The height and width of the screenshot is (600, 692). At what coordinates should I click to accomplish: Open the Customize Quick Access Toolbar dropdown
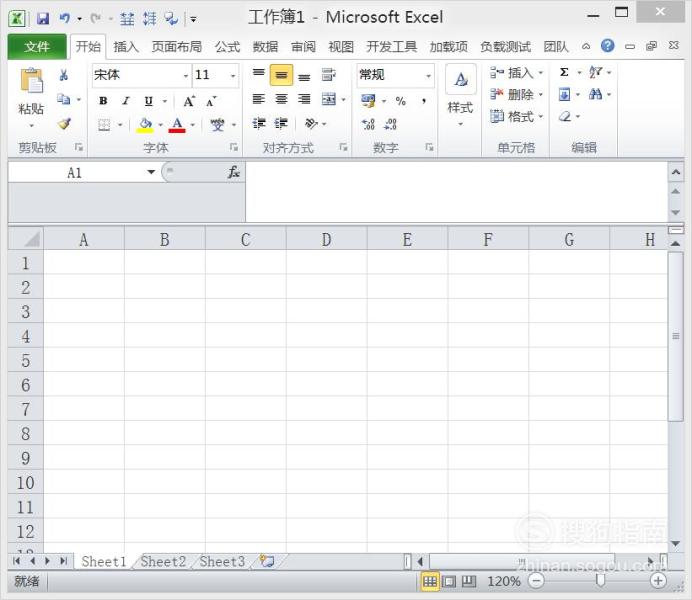[193, 19]
